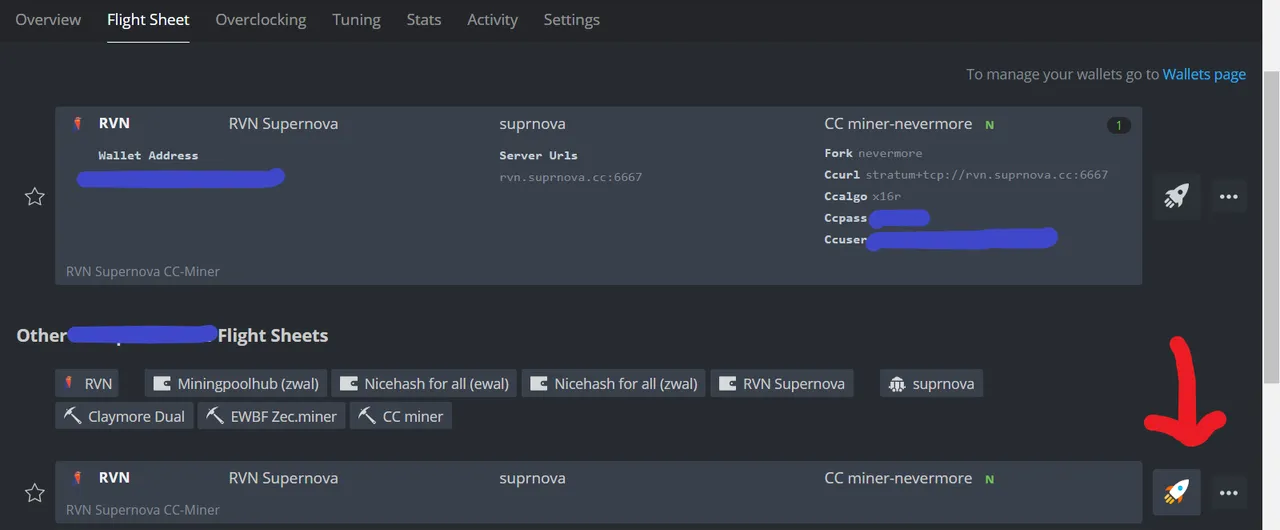Click the green N badge in bottom sheet
Screen dimensions: 1280x530
tap(989, 479)
